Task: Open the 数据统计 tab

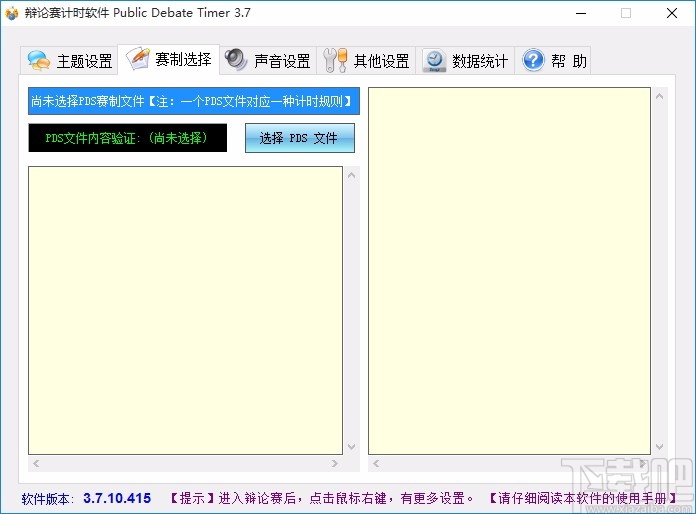Action: 465,60
